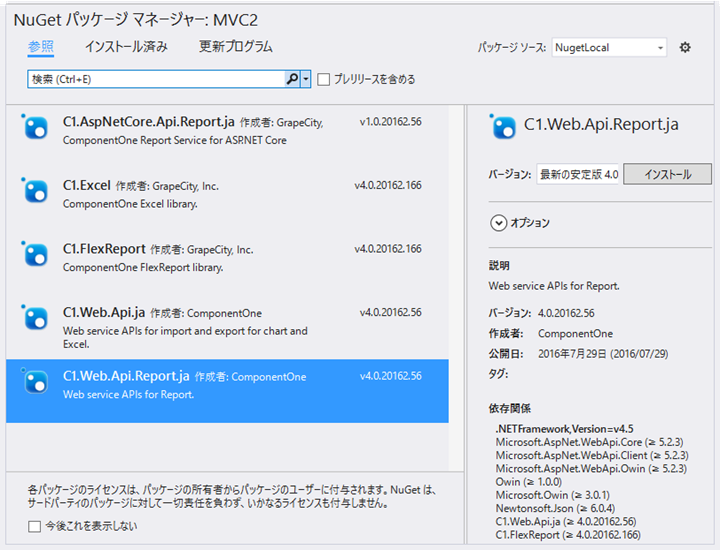The image size is (720, 550).
Task: Click dependency C1.Web.Api.ja (≥ 4.0.20162.56)
Action: click(566, 522)
